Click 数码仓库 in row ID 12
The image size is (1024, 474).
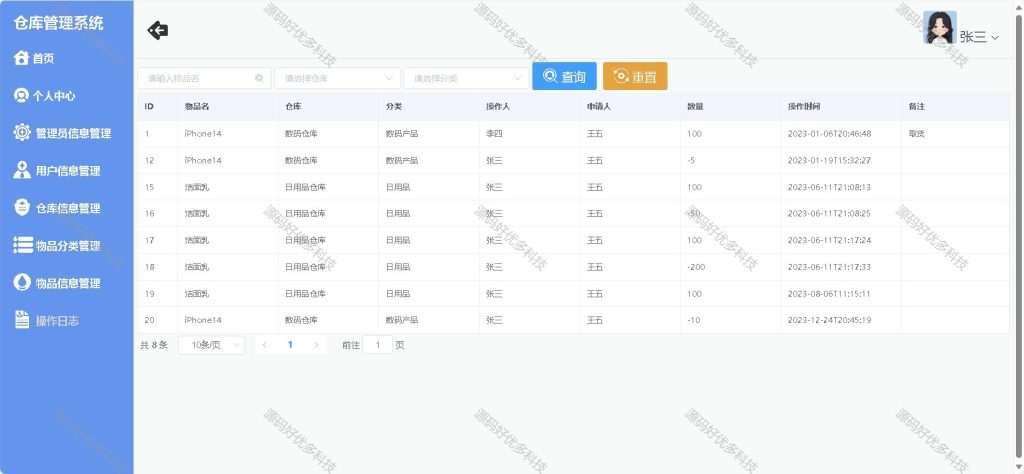[301, 161]
